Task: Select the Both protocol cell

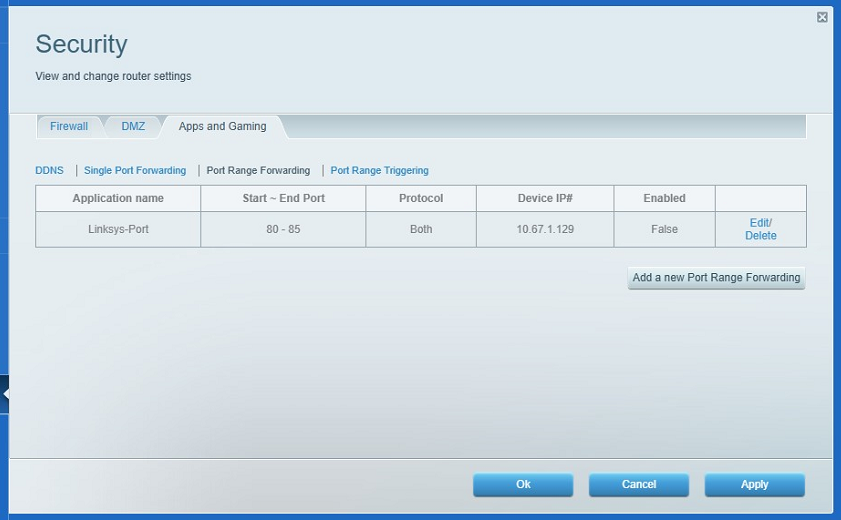Action: click(421, 229)
